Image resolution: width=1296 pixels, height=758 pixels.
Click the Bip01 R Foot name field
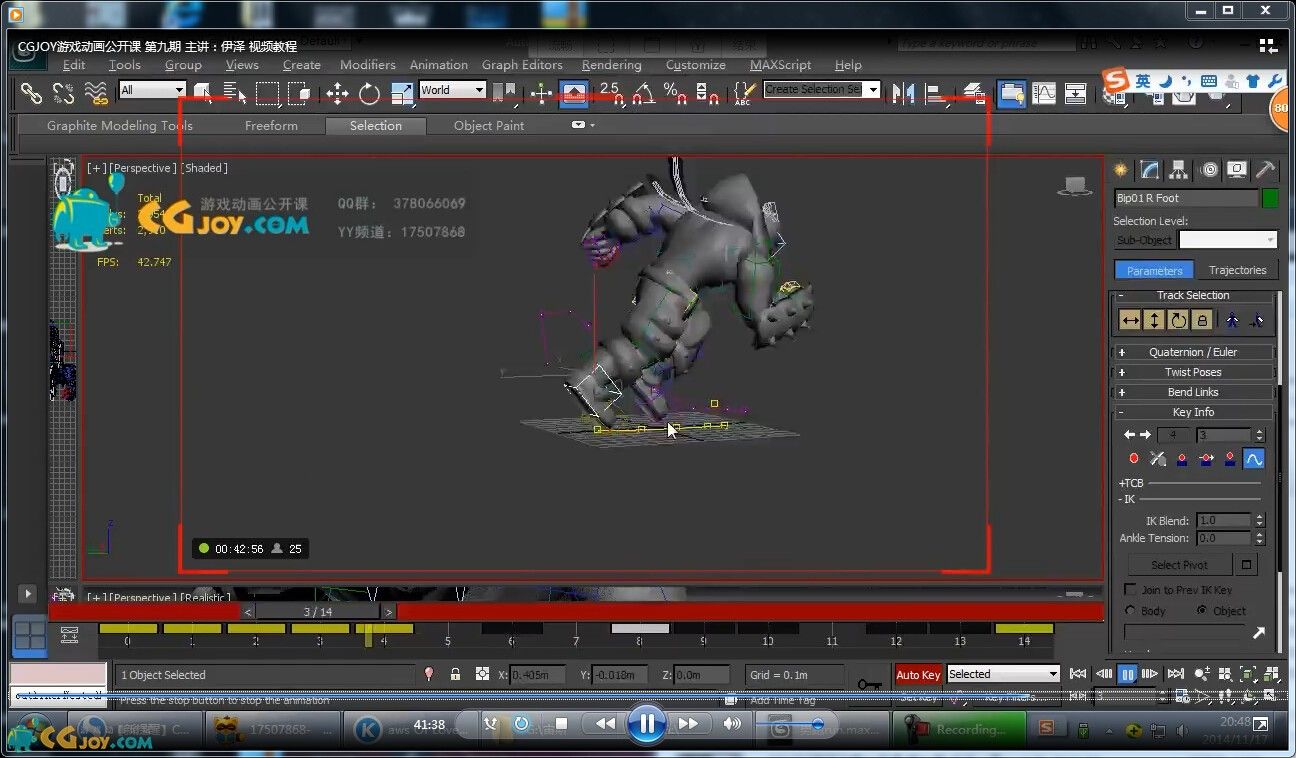1186,198
